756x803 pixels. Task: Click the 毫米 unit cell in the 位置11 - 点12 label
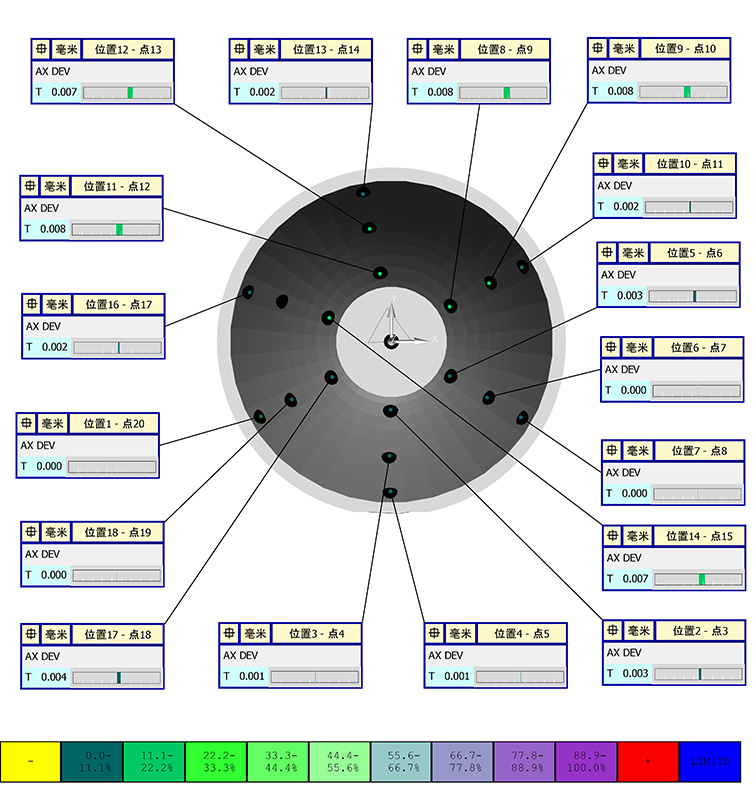pyautogui.click(x=55, y=186)
